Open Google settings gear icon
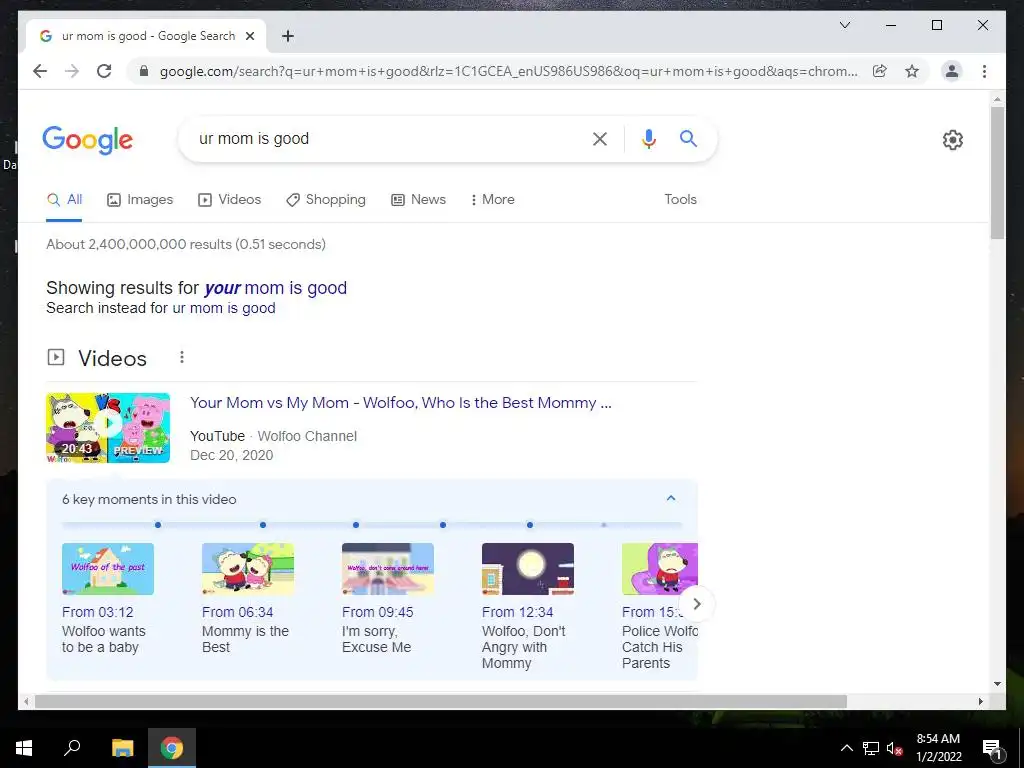 [953, 140]
